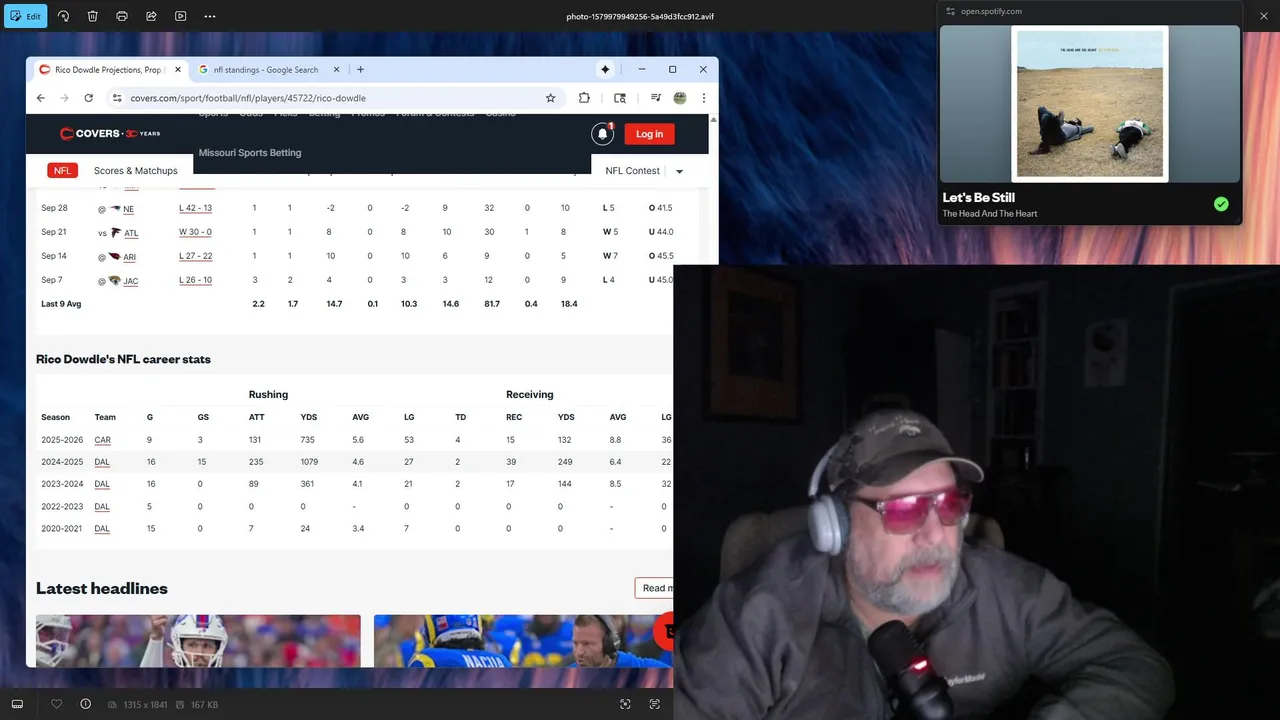Toggle the filmstrip icon at bottom left
The width and height of the screenshot is (1280, 720).
(17, 704)
